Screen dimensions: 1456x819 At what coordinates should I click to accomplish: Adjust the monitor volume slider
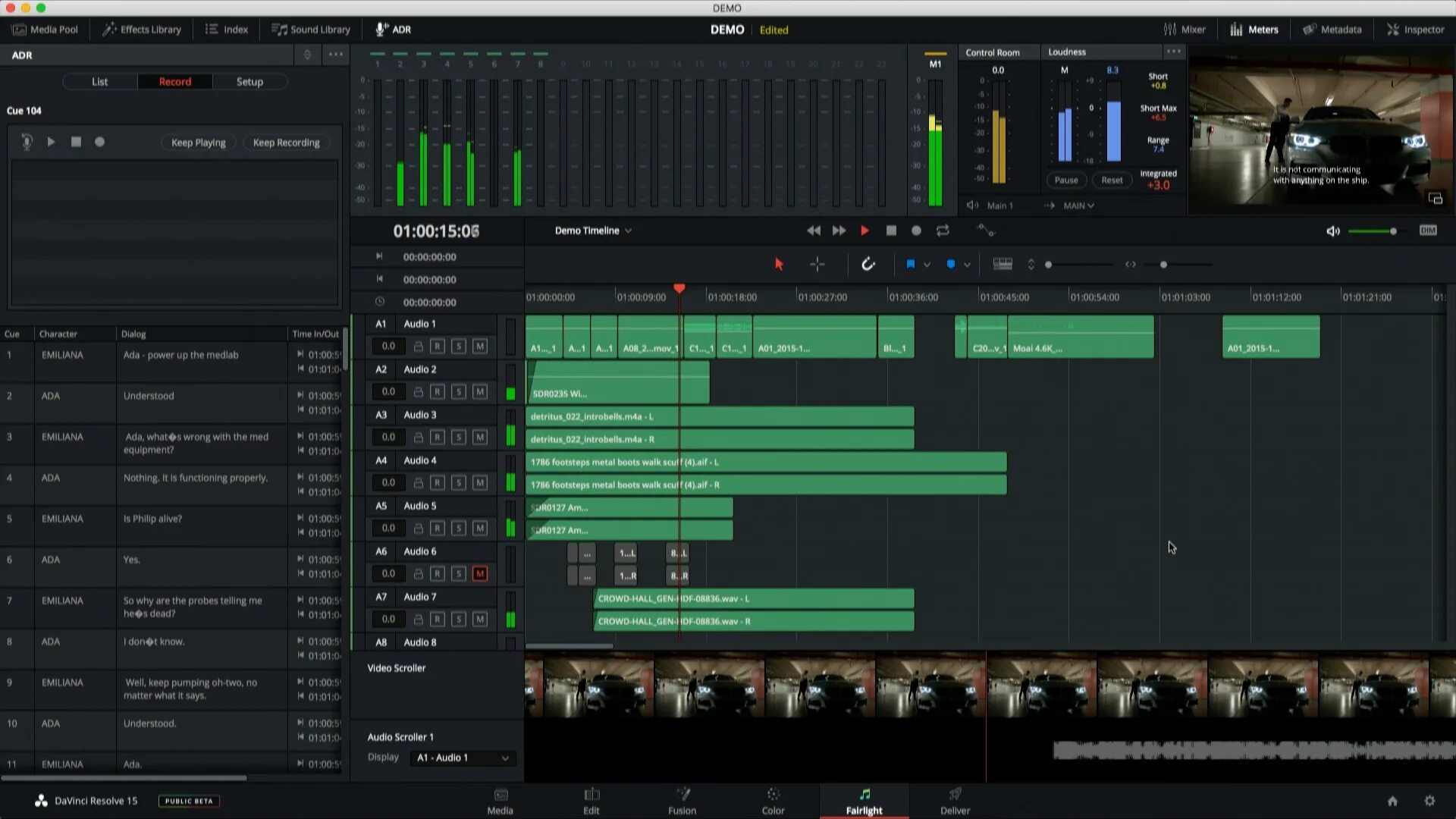pyautogui.click(x=1392, y=231)
